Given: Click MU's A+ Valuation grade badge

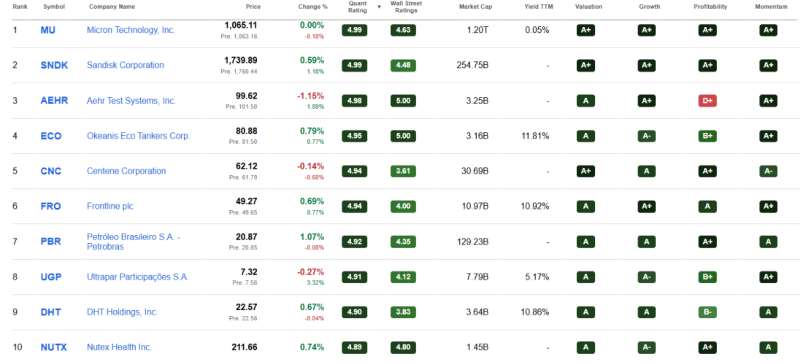Looking at the screenshot, I should click(586, 30).
